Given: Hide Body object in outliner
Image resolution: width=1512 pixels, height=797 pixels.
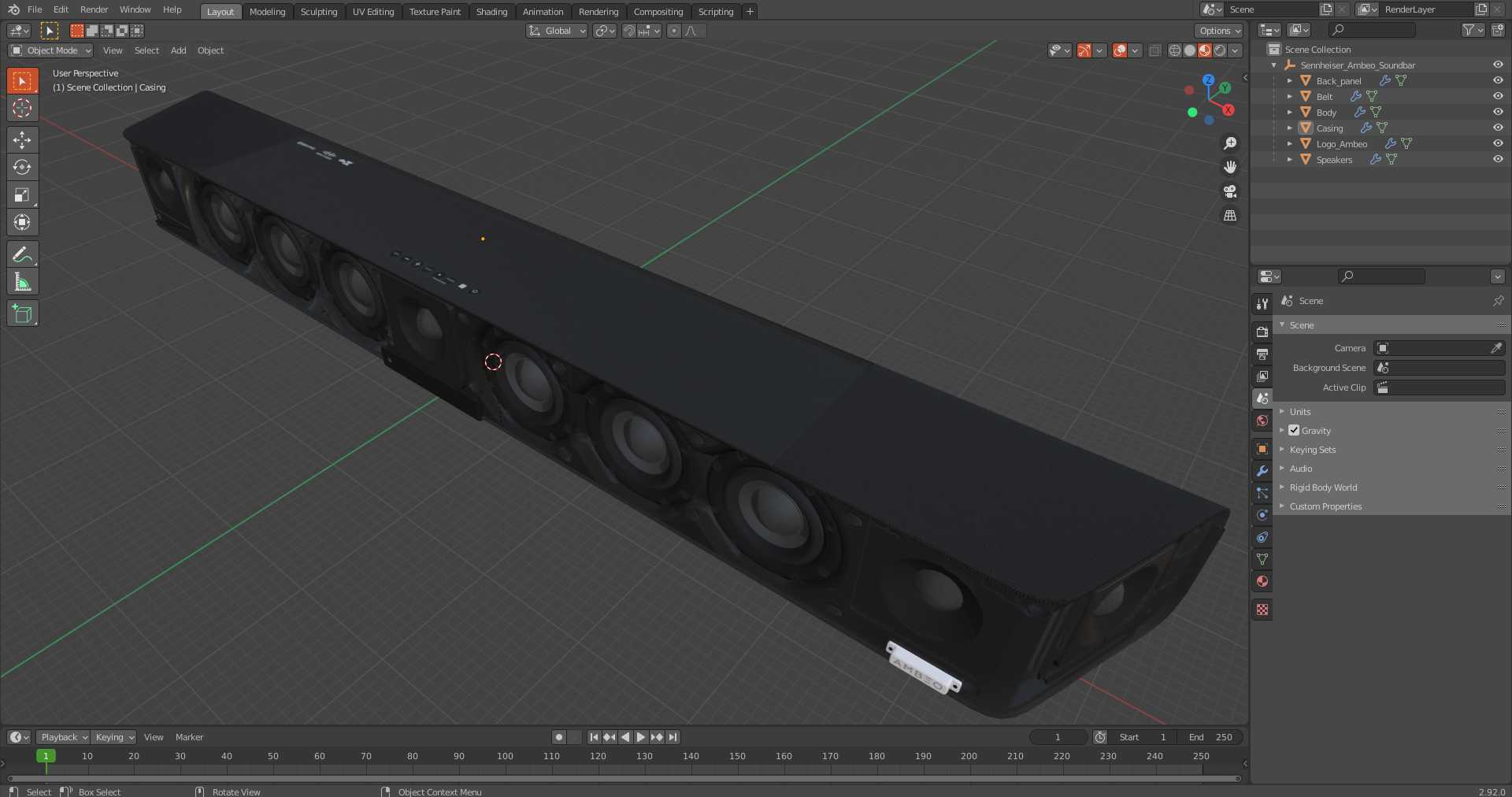Looking at the screenshot, I should pyautogui.click(x=1497, y=112).
